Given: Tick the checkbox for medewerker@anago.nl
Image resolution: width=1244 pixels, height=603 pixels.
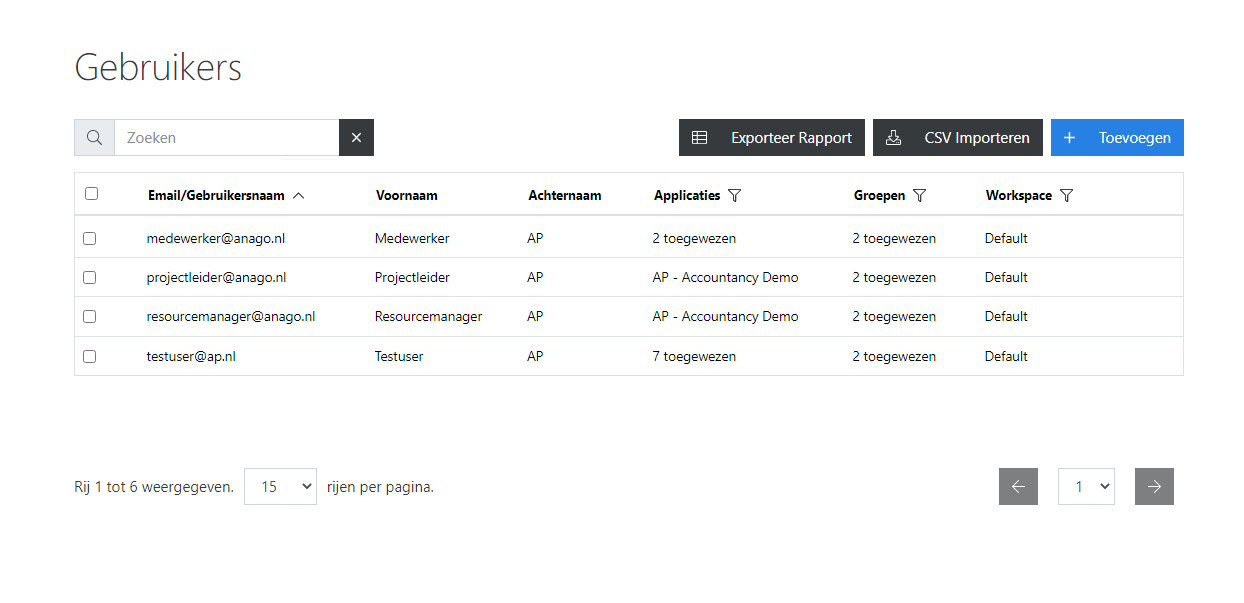Looking at the screenshot, I should point(90,239).
